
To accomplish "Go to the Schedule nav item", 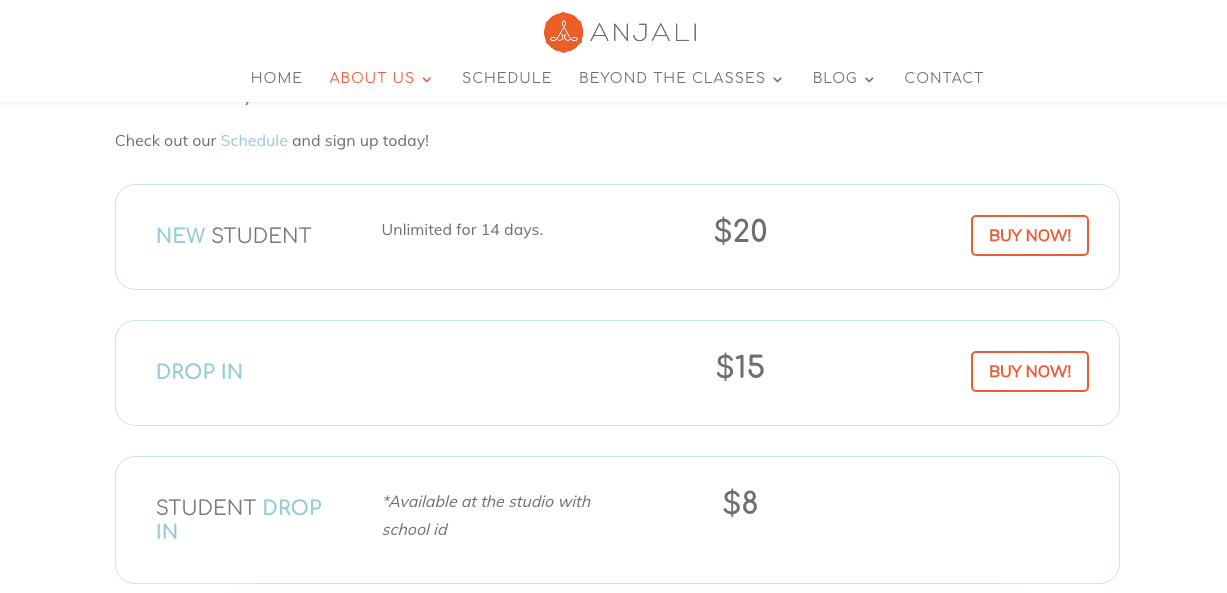I will click(x=507, y=78).
